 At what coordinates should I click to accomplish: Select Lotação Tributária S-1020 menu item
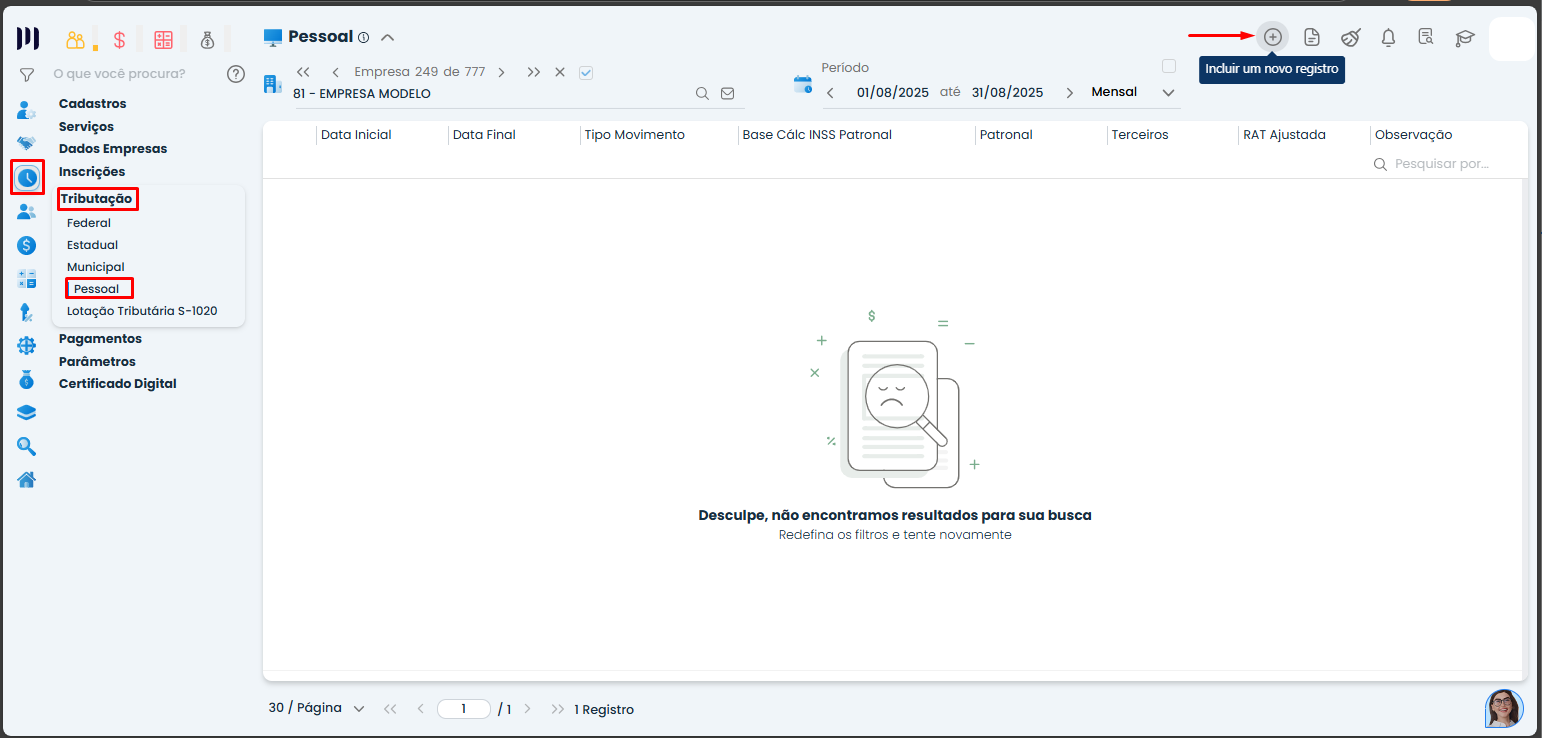coord(142,311)
